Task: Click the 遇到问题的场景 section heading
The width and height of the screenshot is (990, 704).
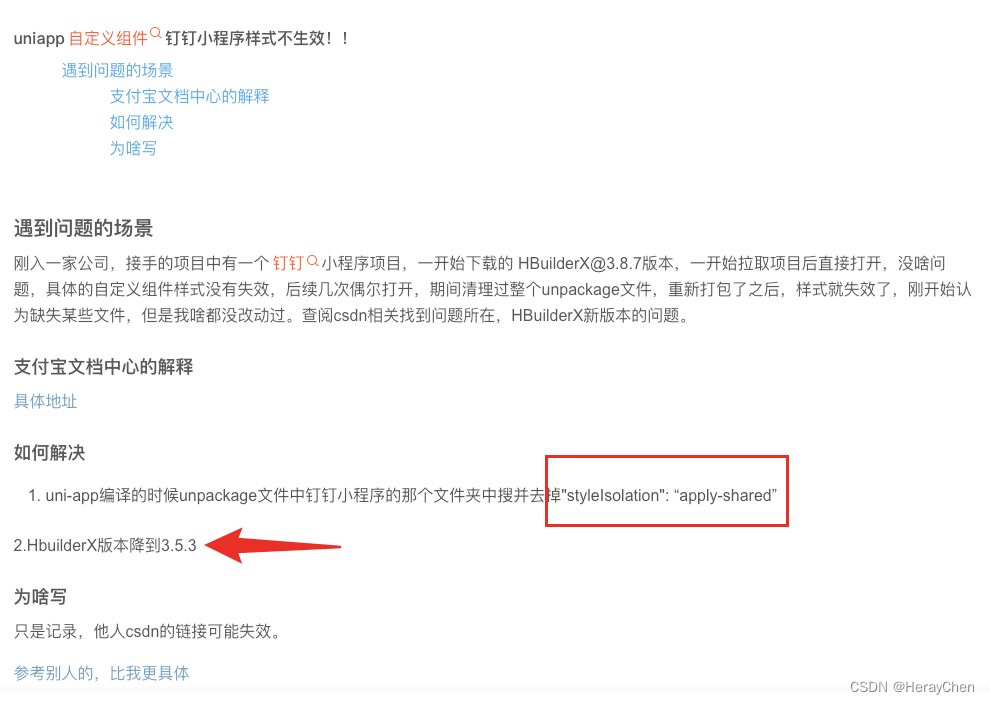Action: [x=83, y=228]
